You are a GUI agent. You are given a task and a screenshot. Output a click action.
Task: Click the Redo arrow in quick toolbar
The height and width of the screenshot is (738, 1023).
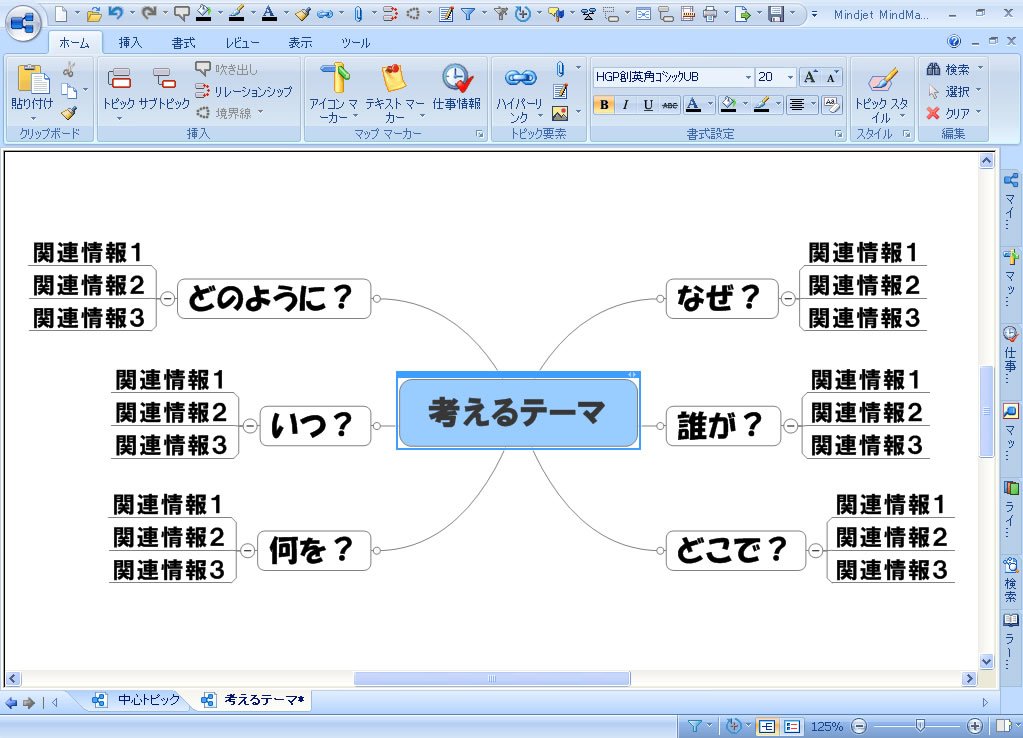coord(149,12)
